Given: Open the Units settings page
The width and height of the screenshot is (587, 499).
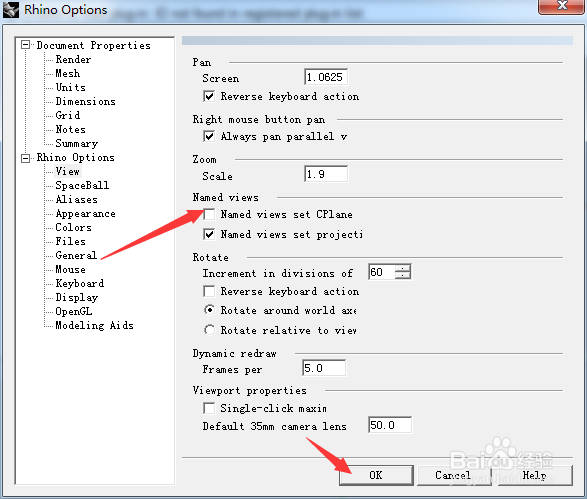Looking at the screenshot, I should 70,87.
